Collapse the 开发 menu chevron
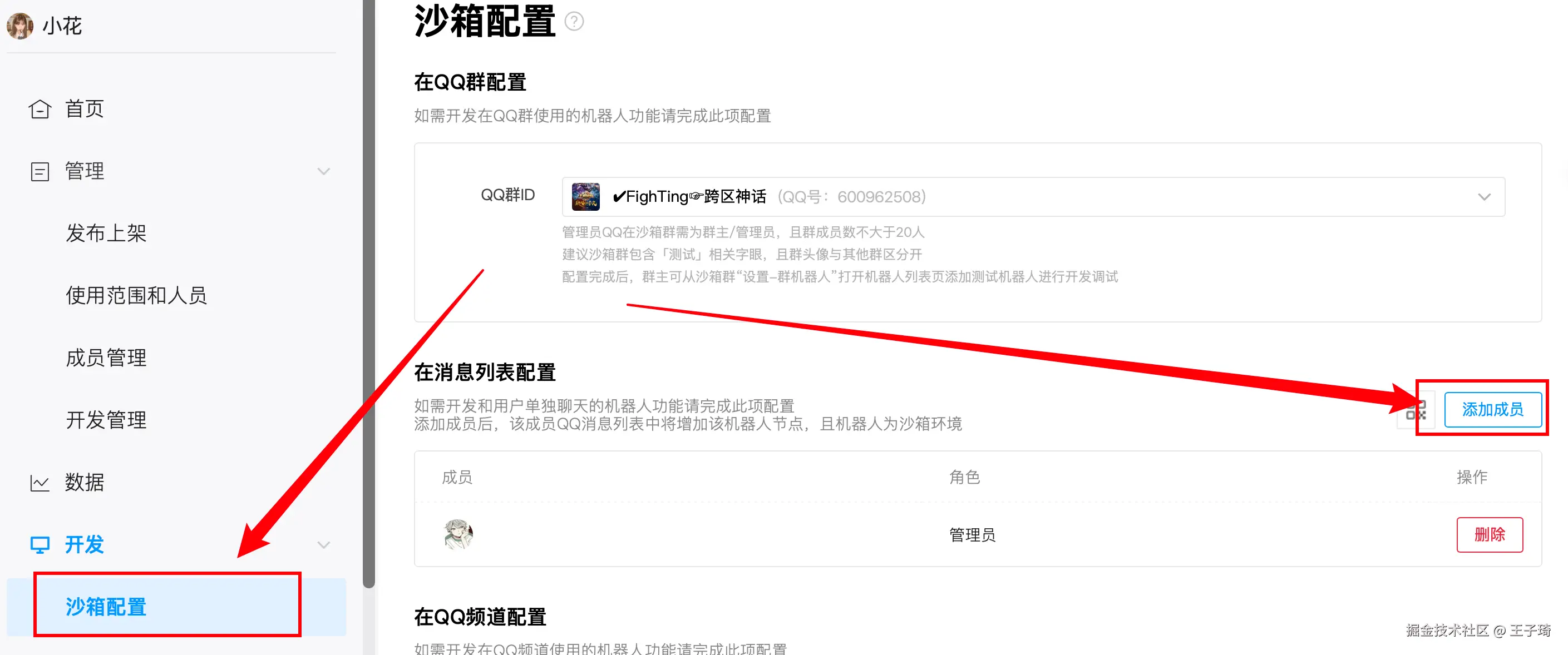Screen dimensions: 1568x655 324,545
